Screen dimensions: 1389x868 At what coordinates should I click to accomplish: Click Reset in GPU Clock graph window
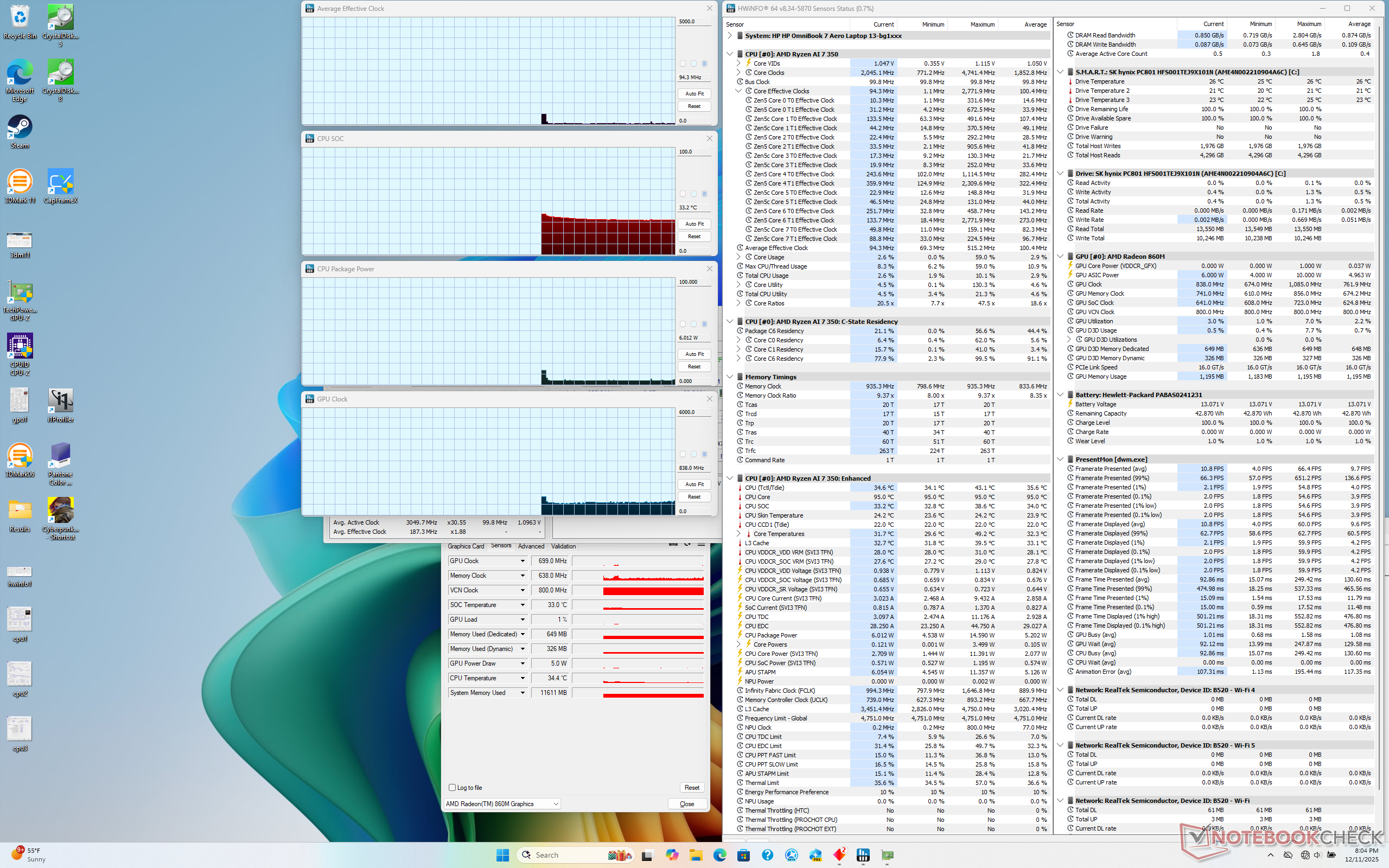tap(694, 497)
